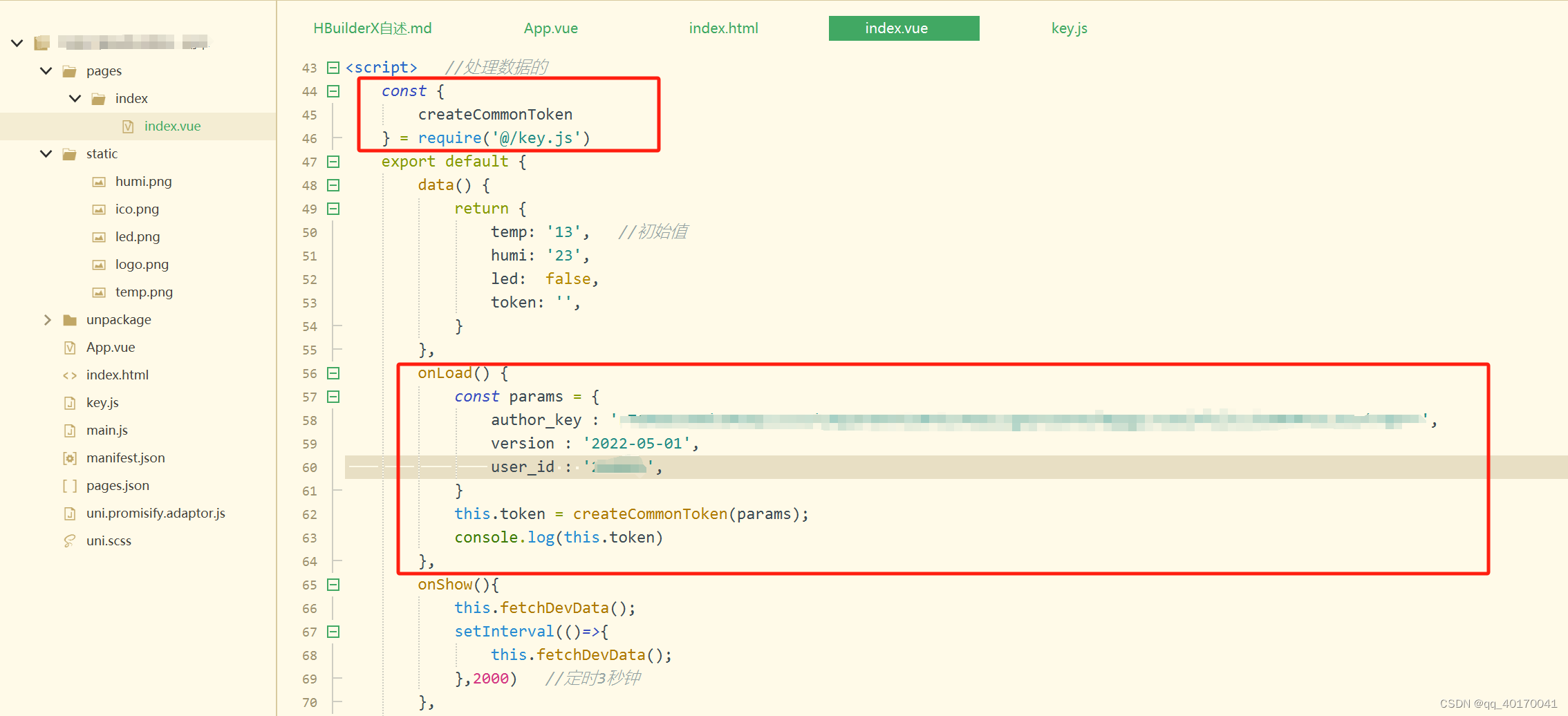1568x716 pixels.
Task: Click line number 60 in gutter
Action: pyautogui.click(x=309, y=468)
